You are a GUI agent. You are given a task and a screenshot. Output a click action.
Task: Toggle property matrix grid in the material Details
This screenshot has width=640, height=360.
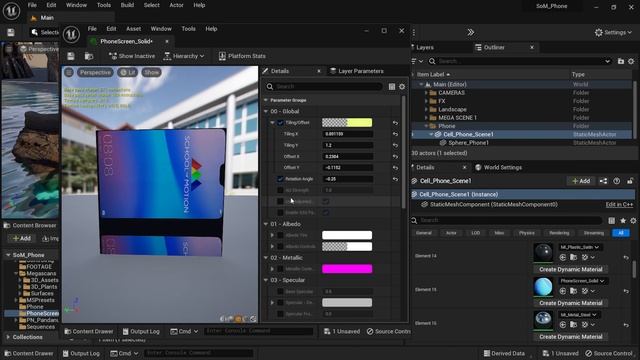click(x=392, y=87)
